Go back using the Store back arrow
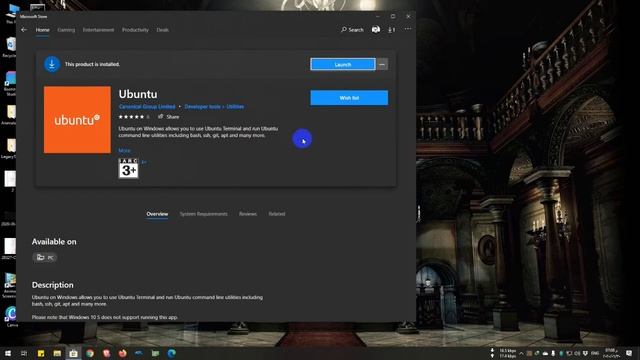640x360 pixels. click(x=24, y=30)
